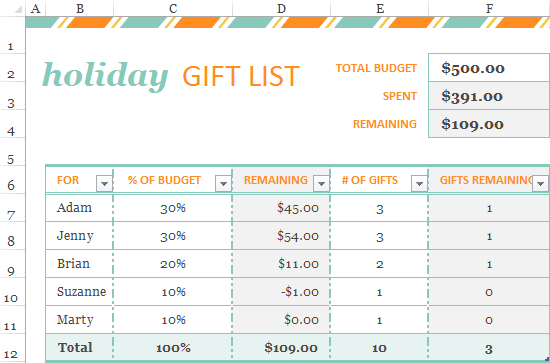Screen dimensions: 550x363
Task: Click Jenny's 30% budget cell
Action: [x=173, y=236]
